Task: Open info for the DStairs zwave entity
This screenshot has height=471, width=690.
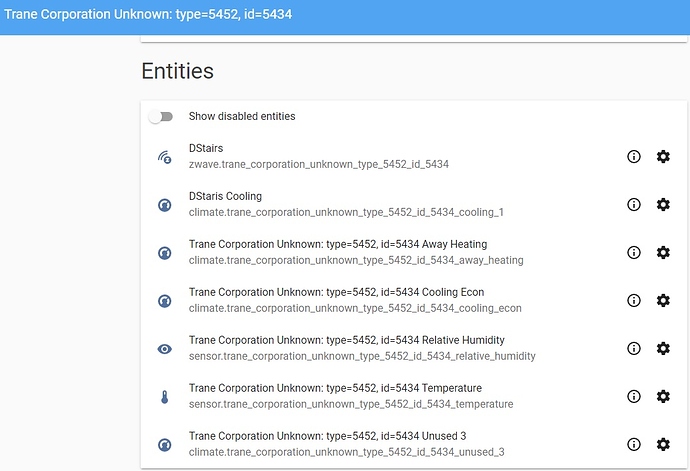Action: click(x=634, y=156)
